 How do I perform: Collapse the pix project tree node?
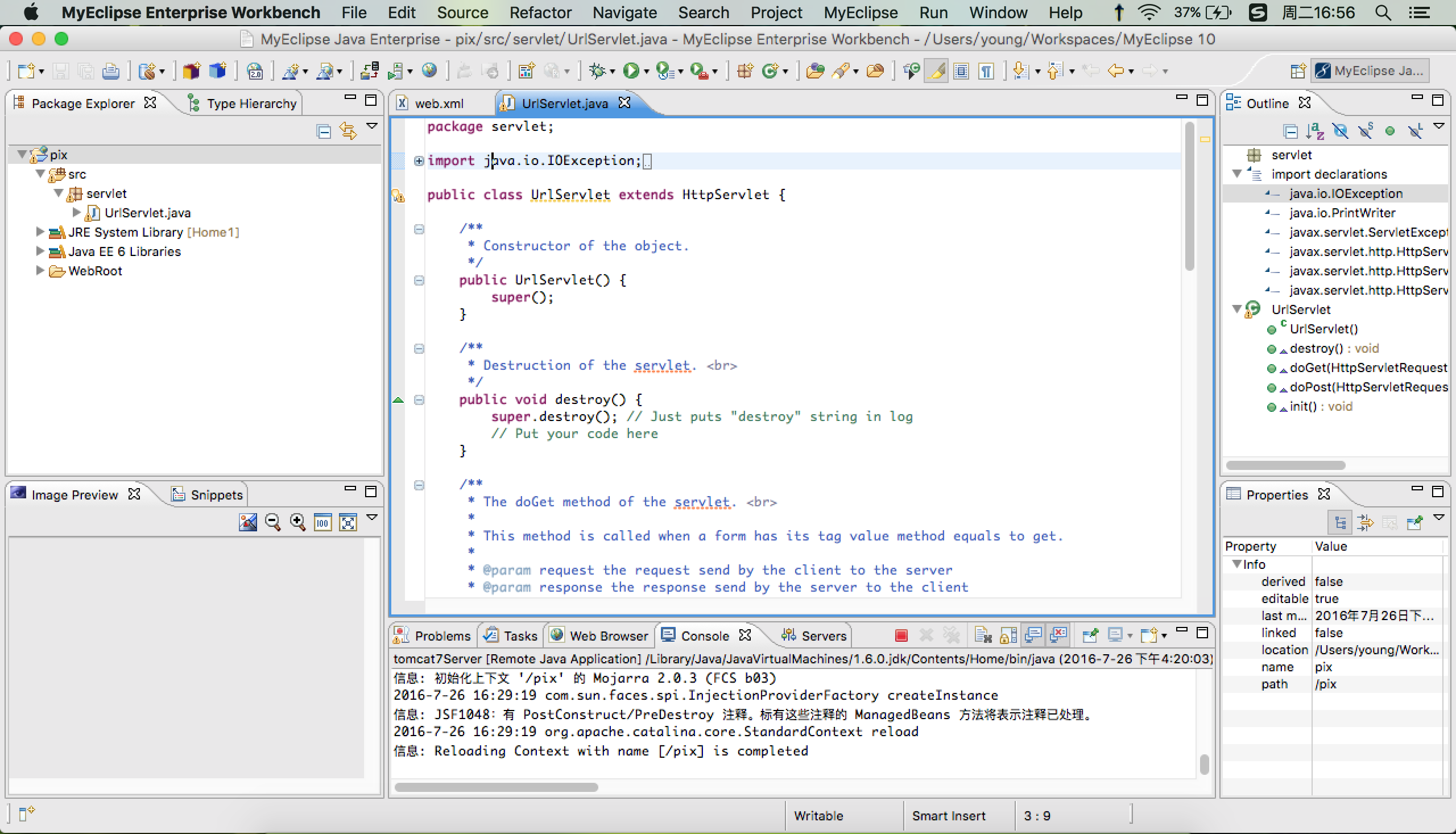[22, 154]
